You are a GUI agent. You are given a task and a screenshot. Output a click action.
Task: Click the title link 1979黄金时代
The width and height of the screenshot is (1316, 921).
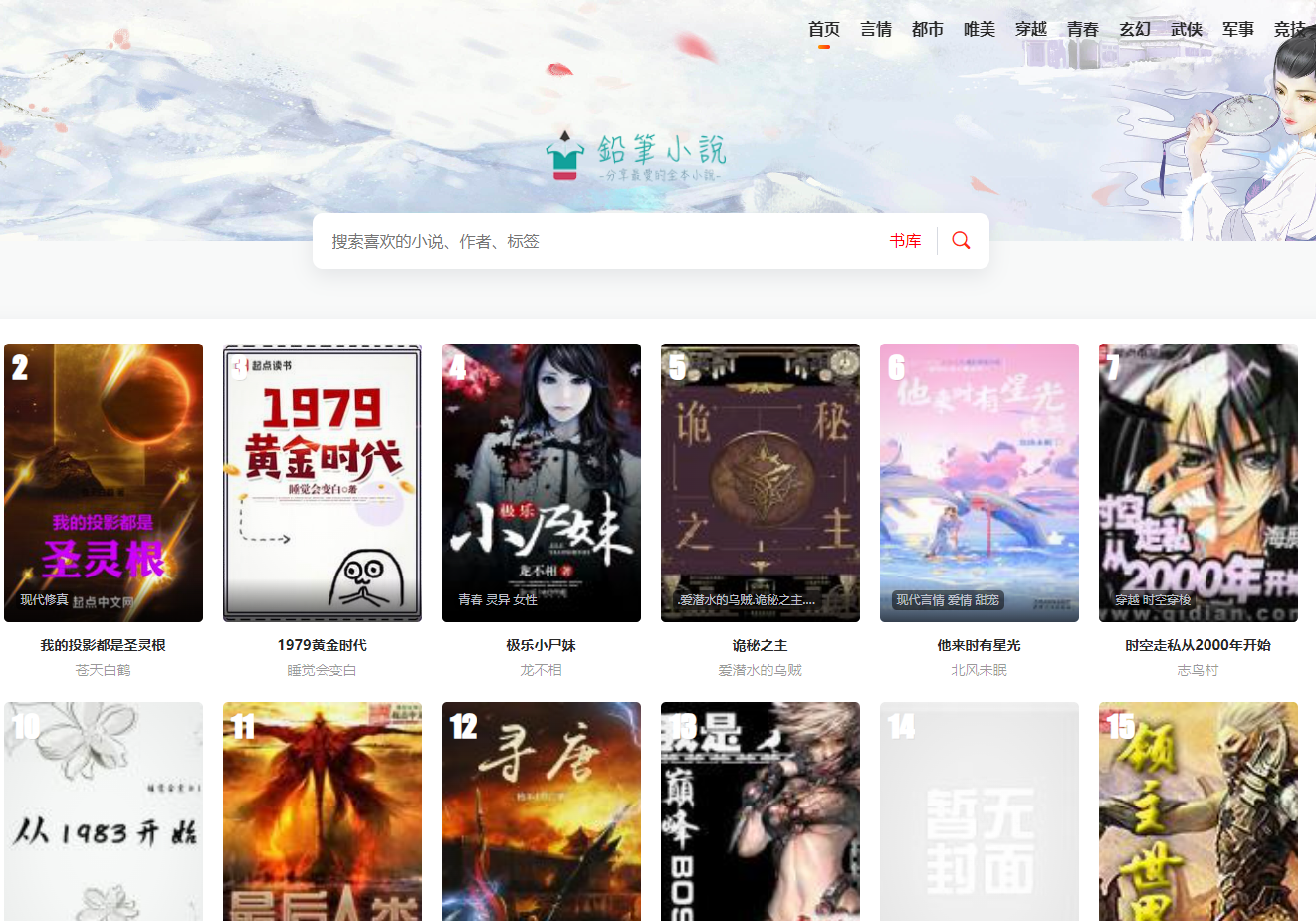tap(323, 645)
